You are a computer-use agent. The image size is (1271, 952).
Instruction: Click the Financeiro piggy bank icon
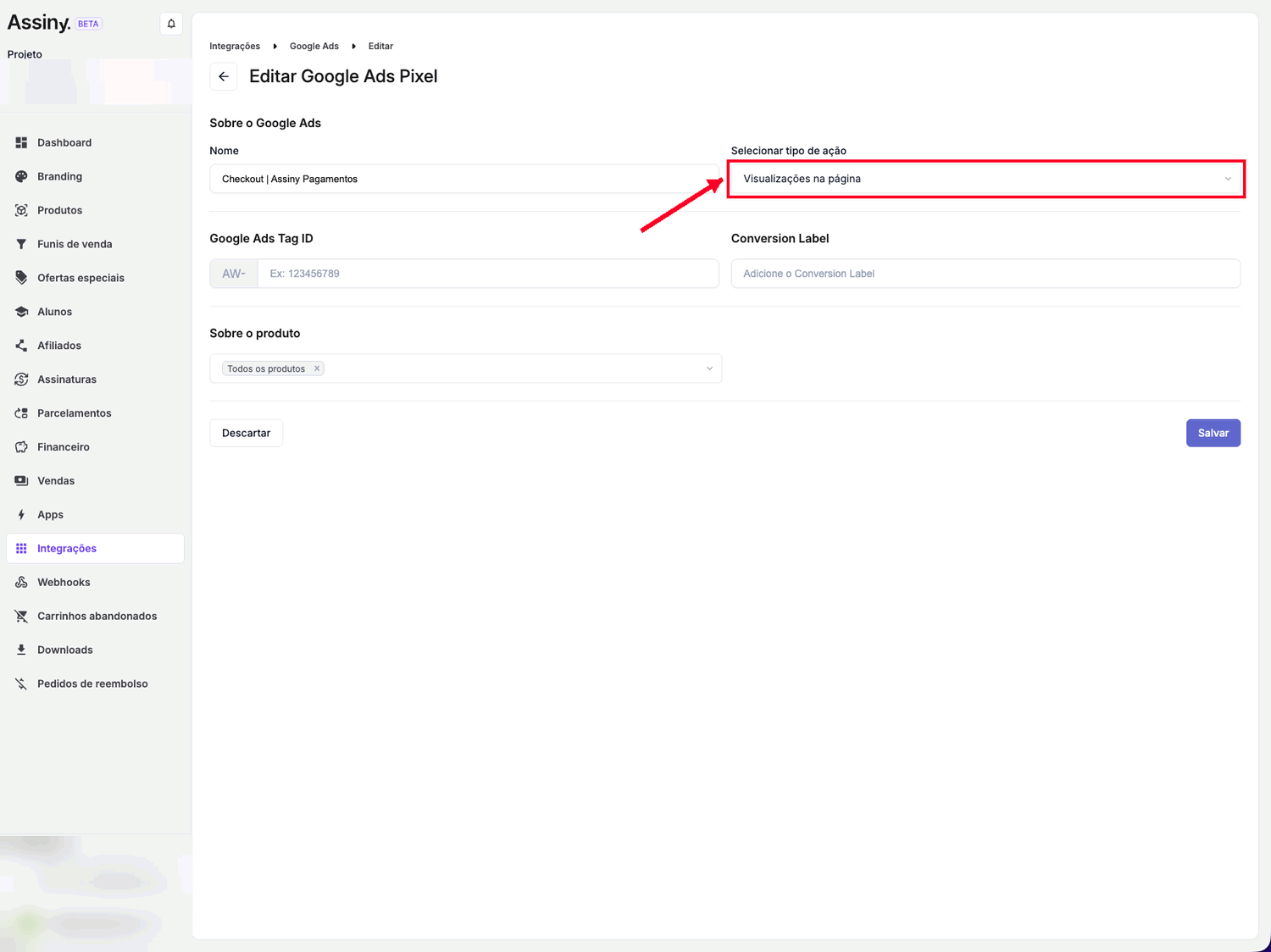(x=21, y=447)
